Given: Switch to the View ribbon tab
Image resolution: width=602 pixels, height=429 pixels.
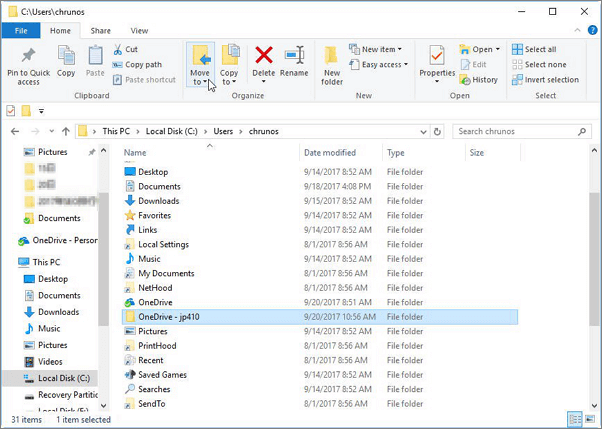Looking at the screenshot, I should pyautogui.click(x=139, y=31).
